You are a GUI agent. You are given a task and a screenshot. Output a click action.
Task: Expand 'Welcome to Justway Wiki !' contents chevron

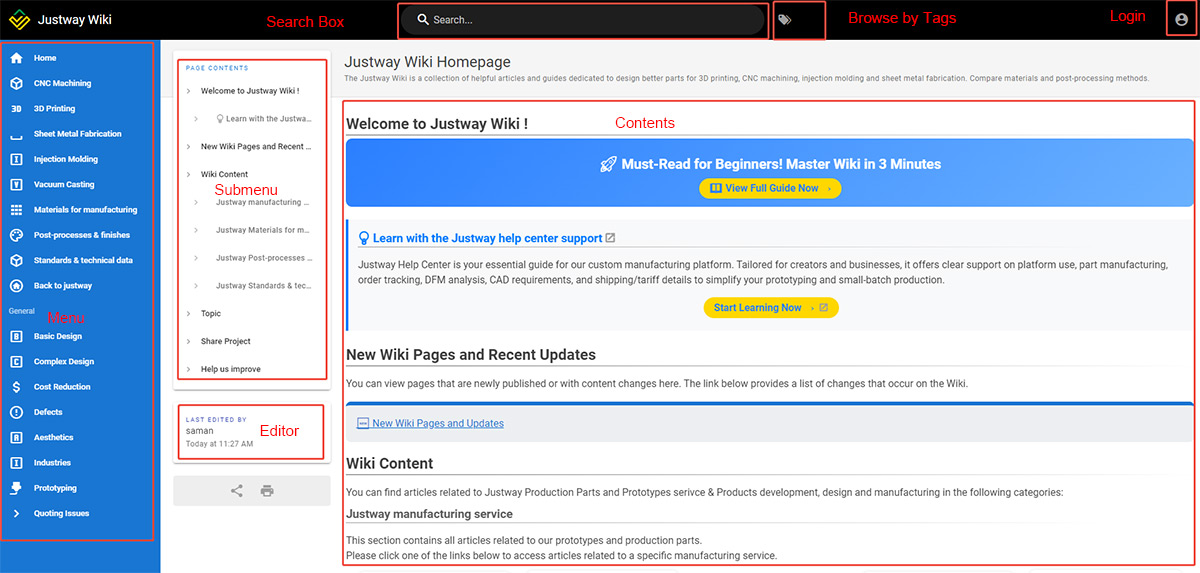(x=189, y=91)
